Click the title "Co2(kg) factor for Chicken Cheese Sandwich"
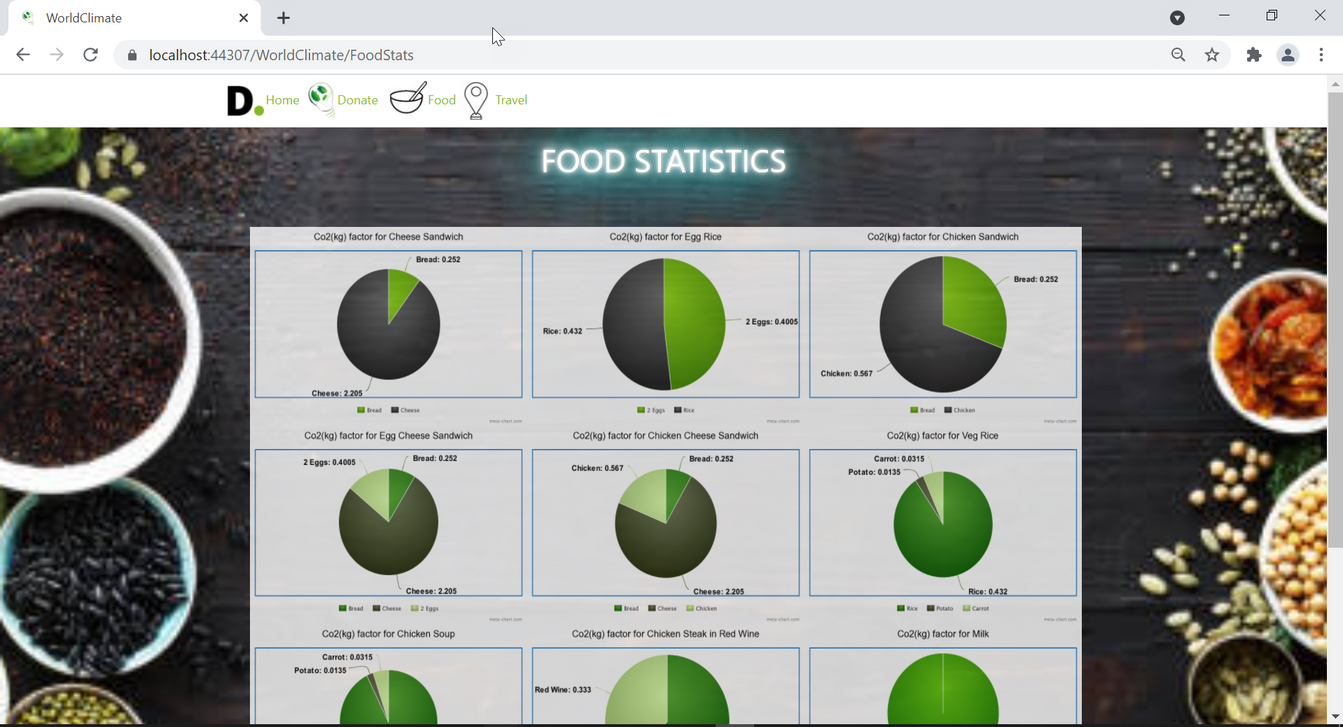1343x727 pixels. pyautogui.click(x=666, y=436)
